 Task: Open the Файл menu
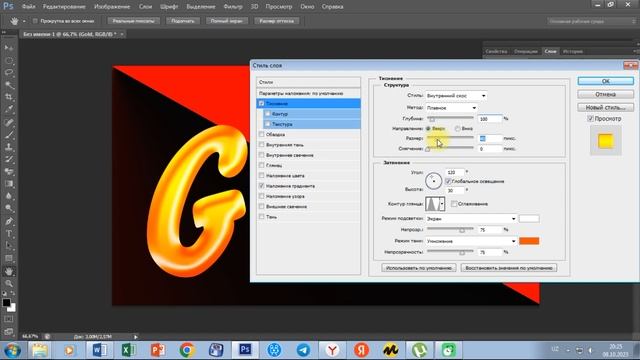[x=28, y=7]
